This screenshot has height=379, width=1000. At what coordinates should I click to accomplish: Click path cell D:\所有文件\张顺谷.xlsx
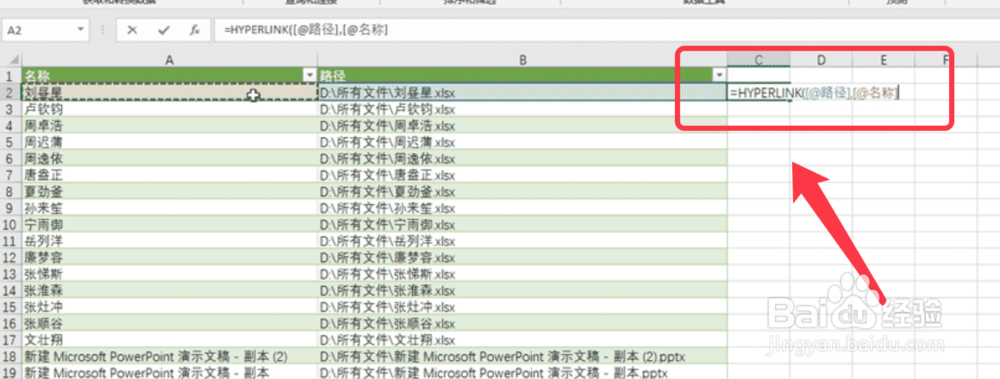click(x=522, y=323)
